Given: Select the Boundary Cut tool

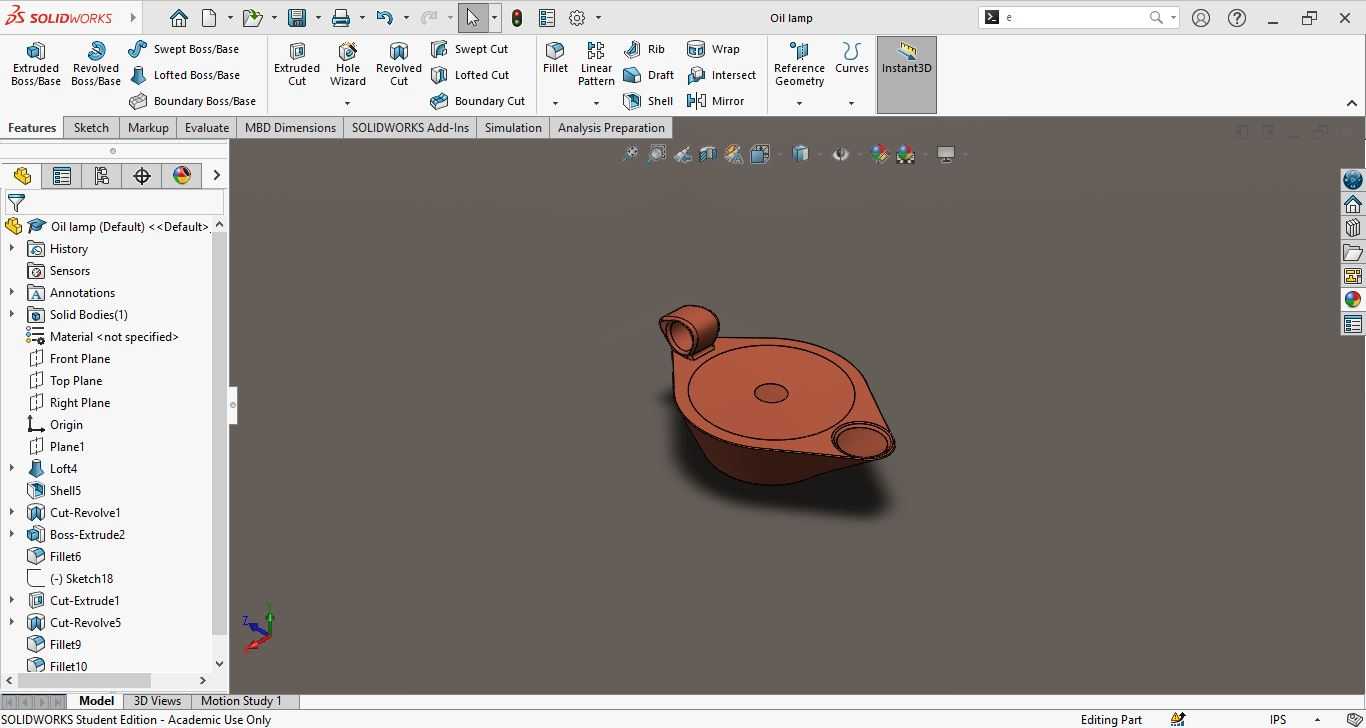Looking at the screenshot, I should click(478, 101).
